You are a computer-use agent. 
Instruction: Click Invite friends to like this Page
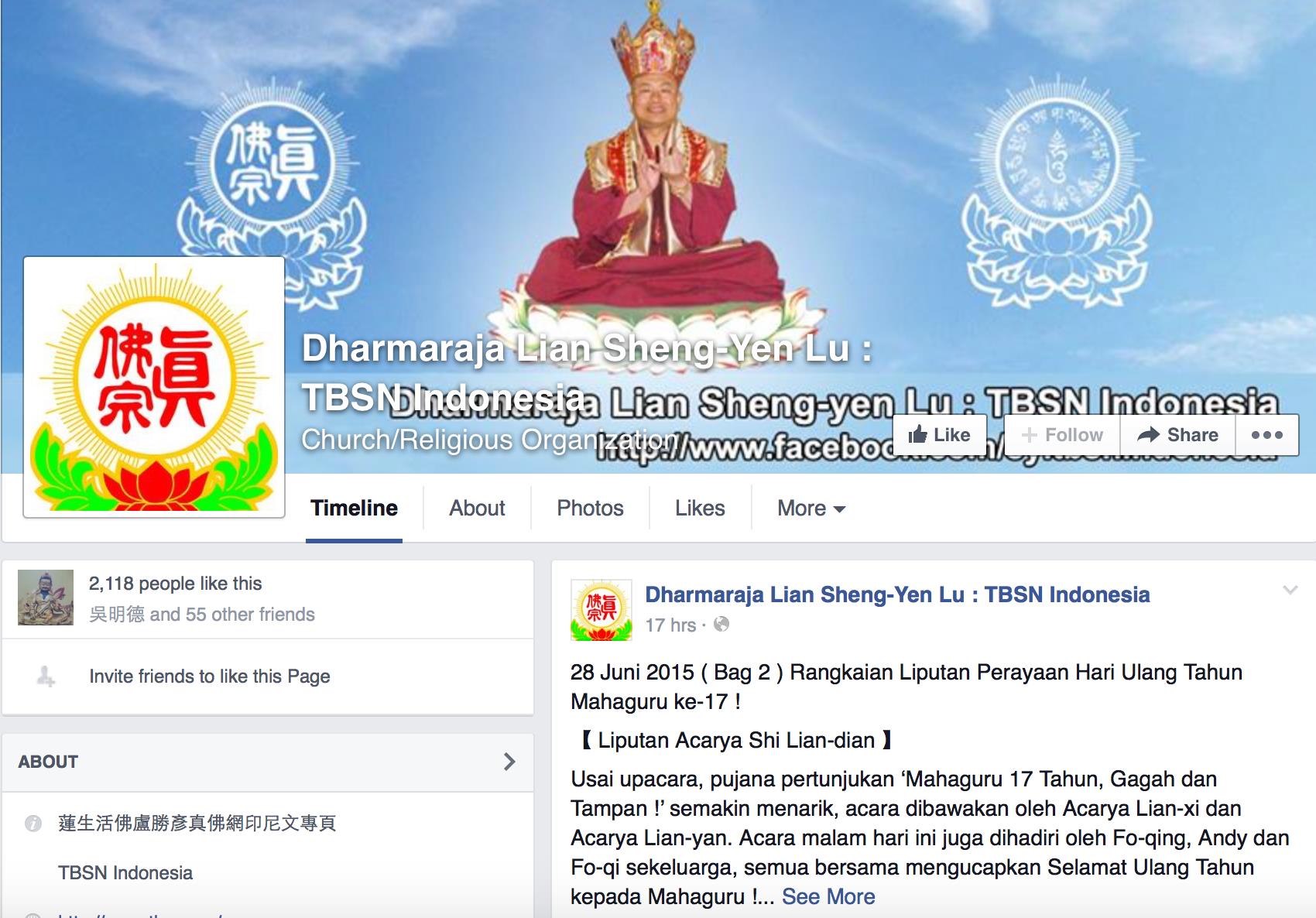pyautogui.click(x=210, y=677)
